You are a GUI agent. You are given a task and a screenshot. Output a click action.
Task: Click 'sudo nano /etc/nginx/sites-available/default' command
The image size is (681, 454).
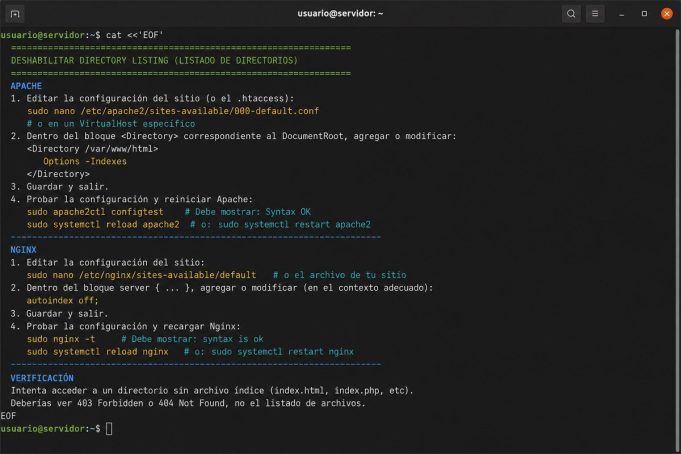tap(142, 275)
